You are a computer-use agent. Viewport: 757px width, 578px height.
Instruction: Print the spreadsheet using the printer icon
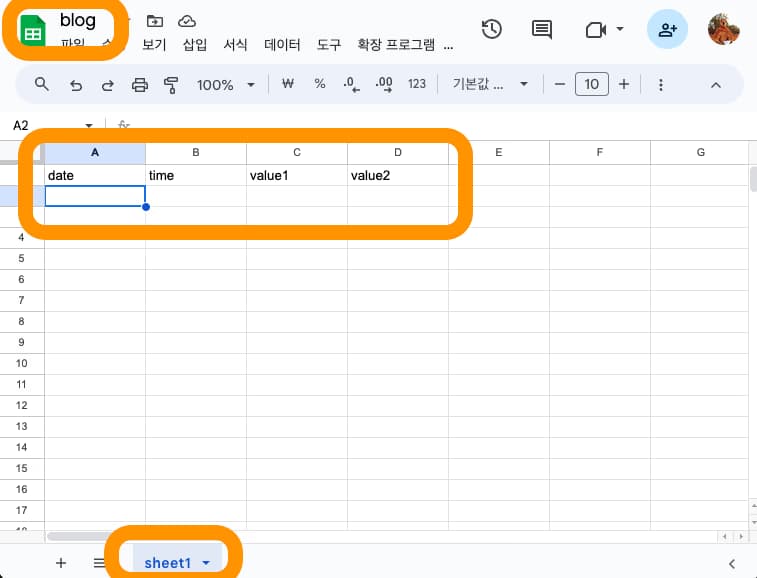(140, 85)
